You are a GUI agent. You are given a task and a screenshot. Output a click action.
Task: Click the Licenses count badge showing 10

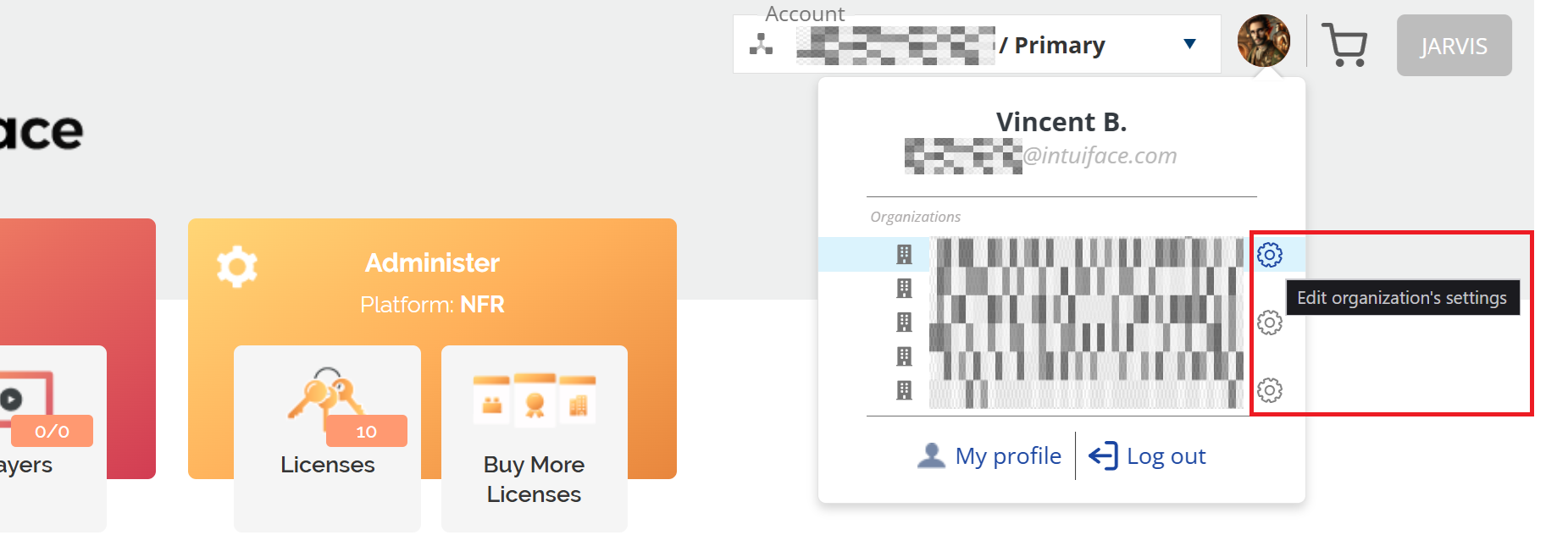pyautogui.click(x=366, y=432)
